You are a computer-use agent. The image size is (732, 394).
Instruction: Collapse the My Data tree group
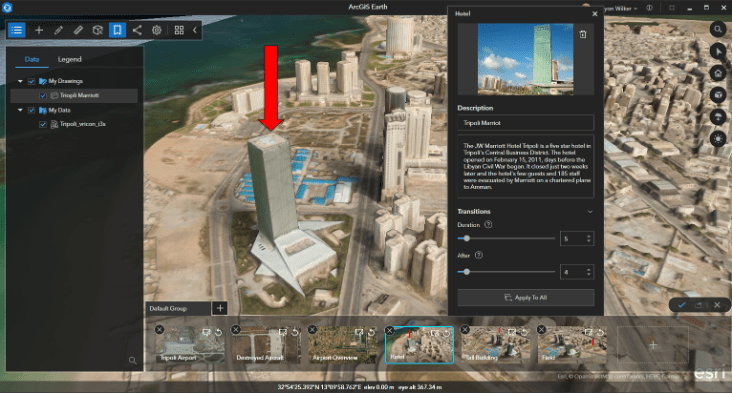click(x=20, y=111)
